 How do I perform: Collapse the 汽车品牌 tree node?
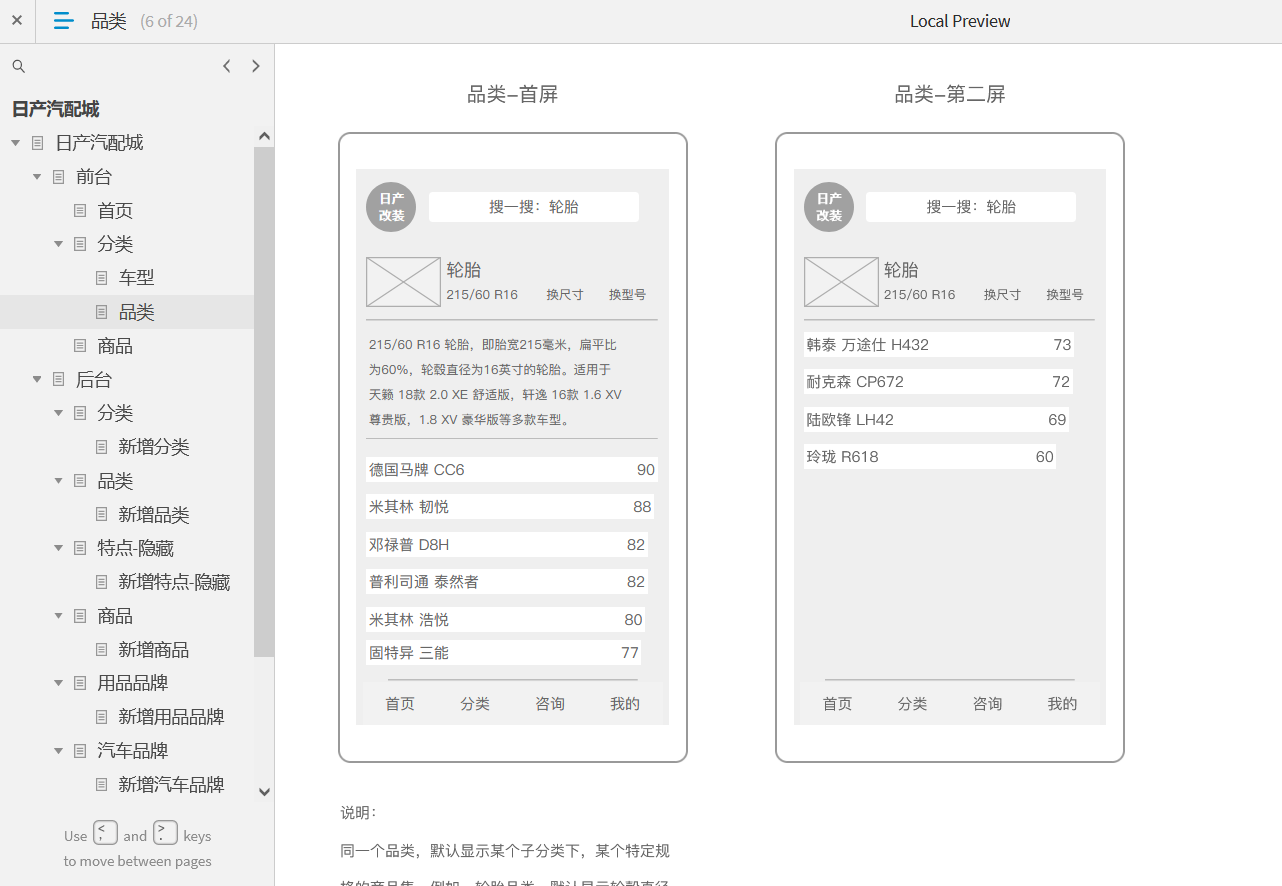[x=59, y=751]
